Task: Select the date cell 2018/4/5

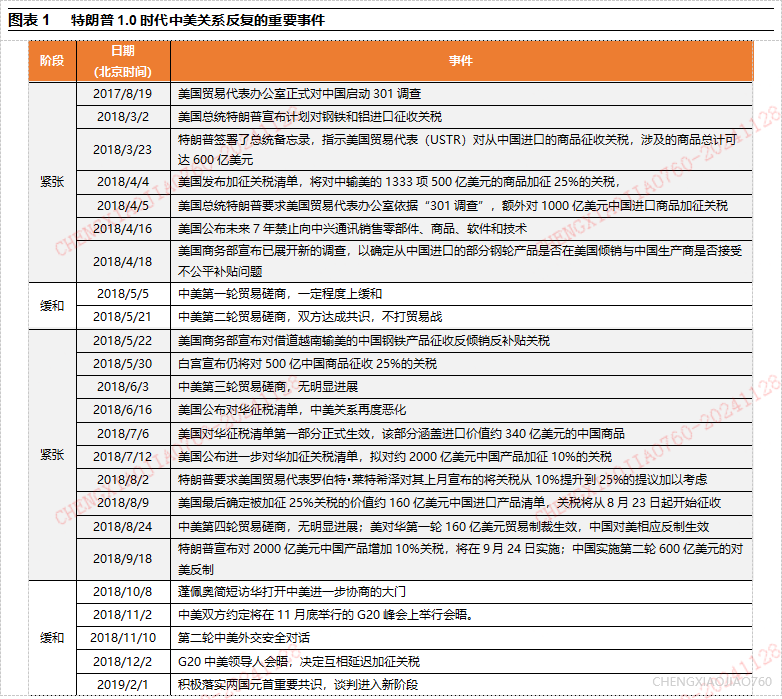Action: click(123, 205)
